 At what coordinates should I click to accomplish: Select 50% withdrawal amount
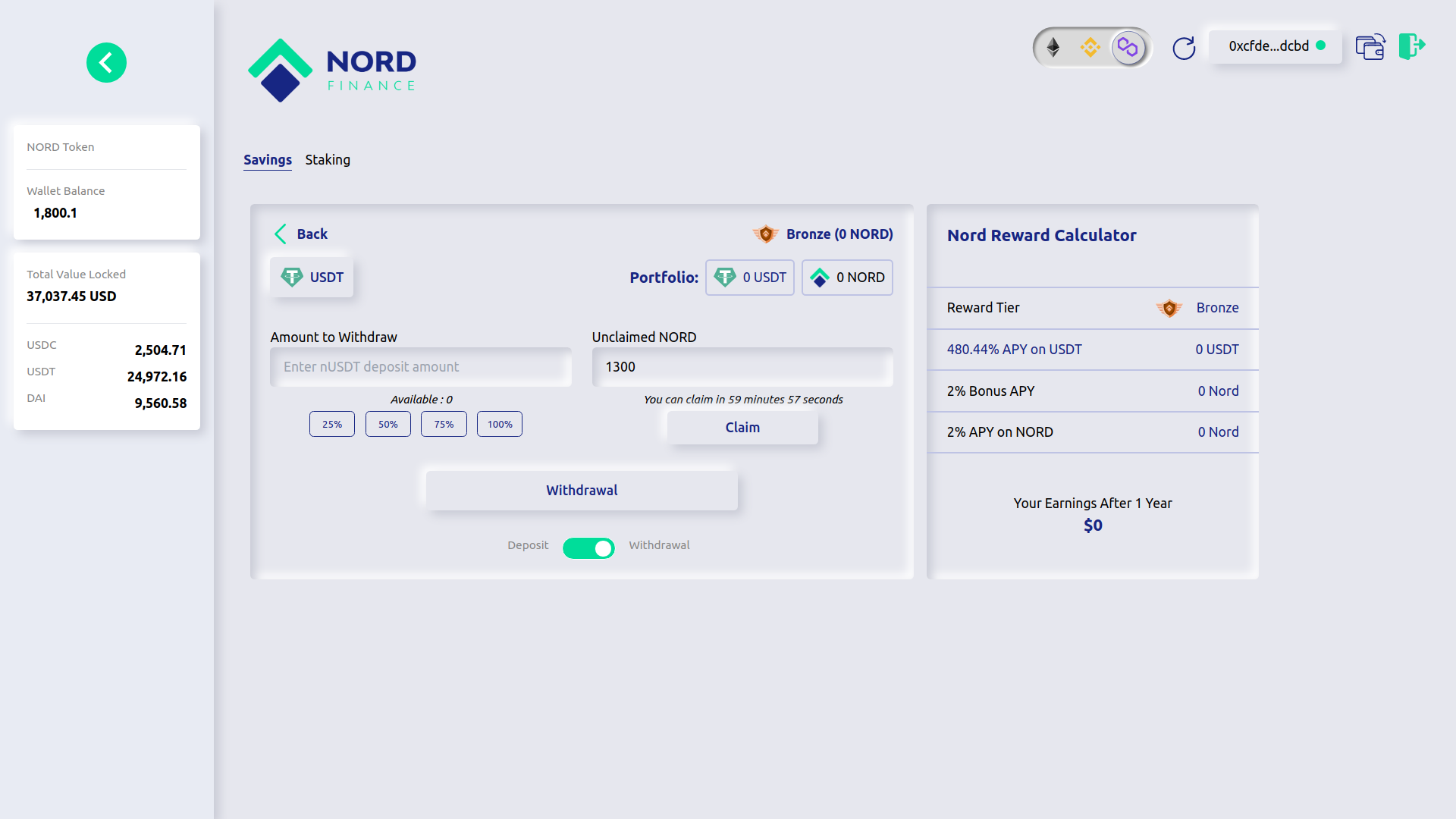388,424
